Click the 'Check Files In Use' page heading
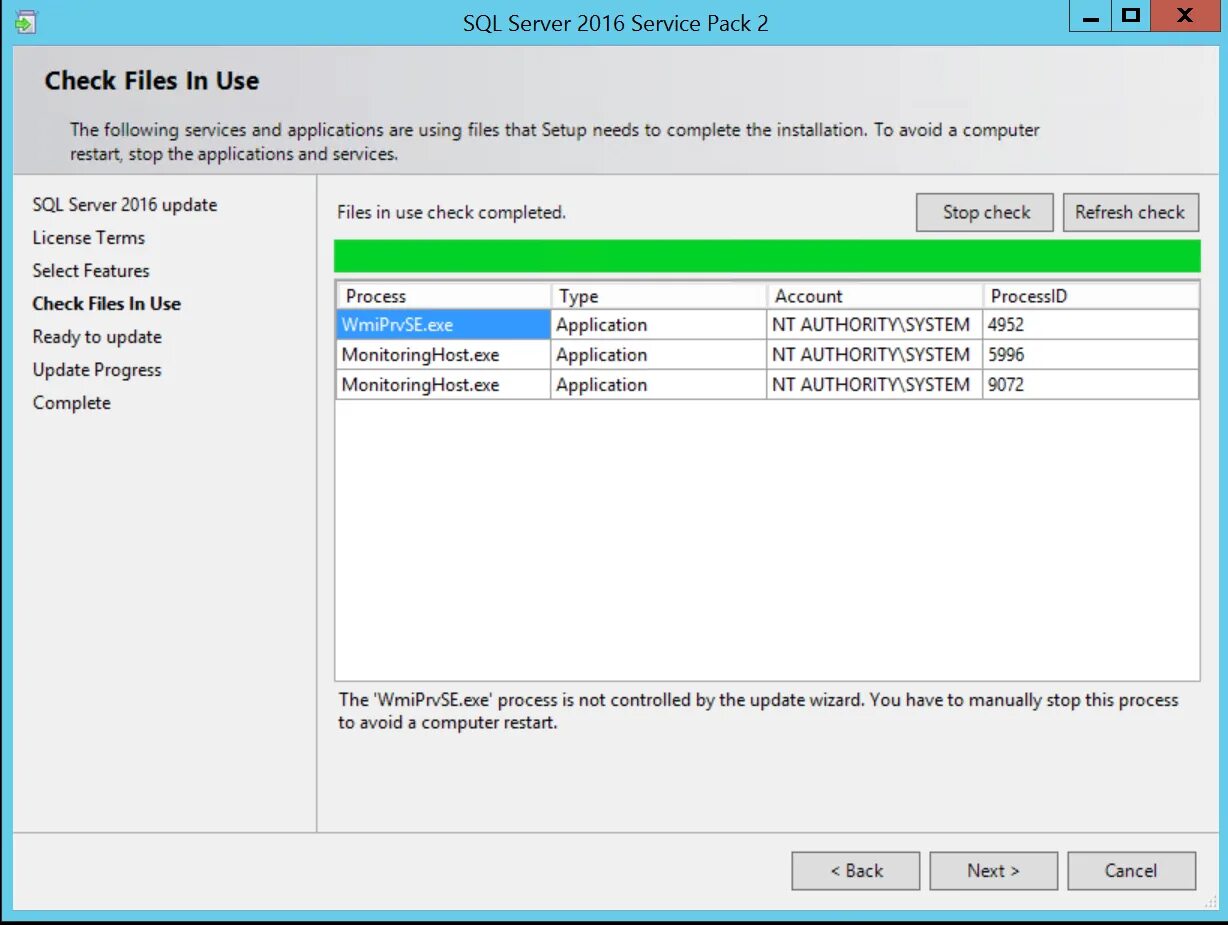This screenshot has width=1228, height=925. coord(152,81)
